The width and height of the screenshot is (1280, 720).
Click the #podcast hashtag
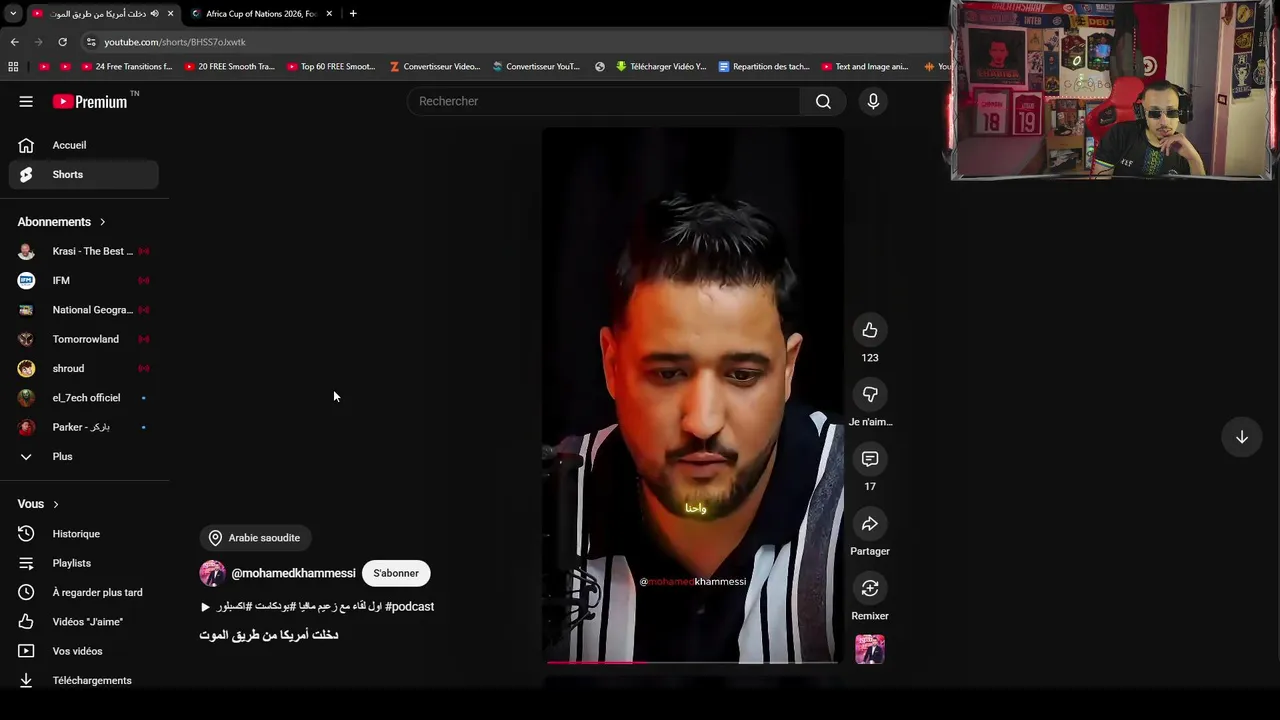409,606
